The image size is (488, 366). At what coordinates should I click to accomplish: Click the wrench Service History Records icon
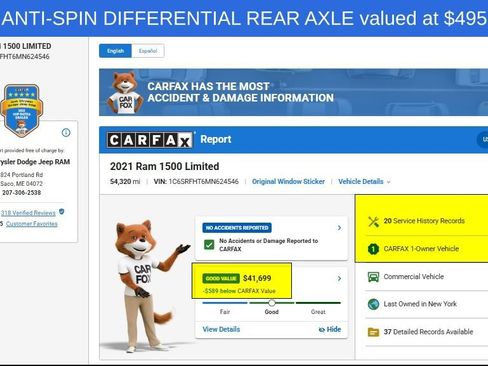tap(373, 221)
